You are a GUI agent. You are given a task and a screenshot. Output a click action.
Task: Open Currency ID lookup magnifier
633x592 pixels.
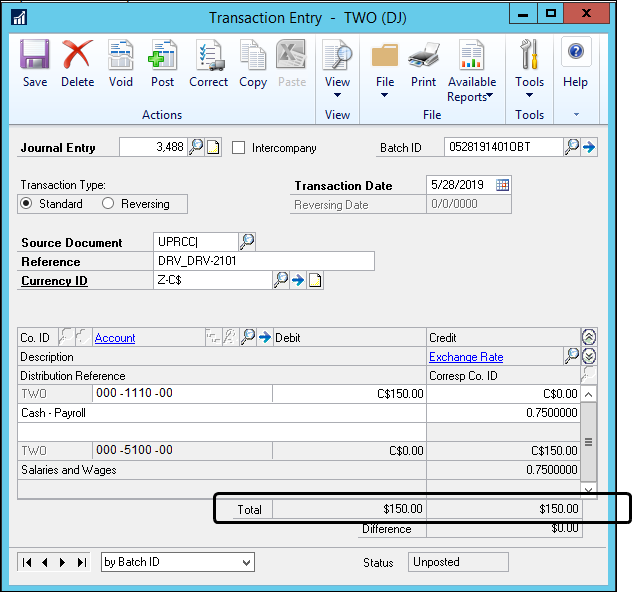(x=281, y=280)
